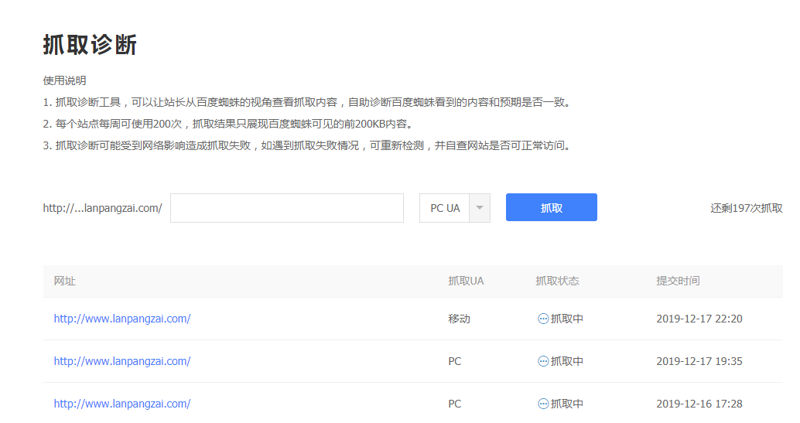Viewport: 800px width, 423px height.
Task: Click the blue 抓取 button
Action: pos(551,207)
